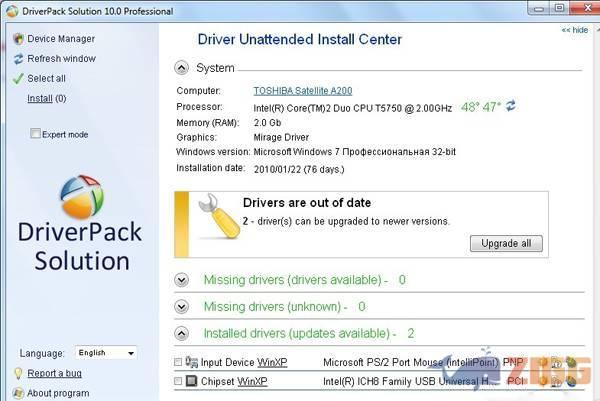Screen dimensions: 600x401
Task: Click the Upgrade all button
Action: [506, 243]
